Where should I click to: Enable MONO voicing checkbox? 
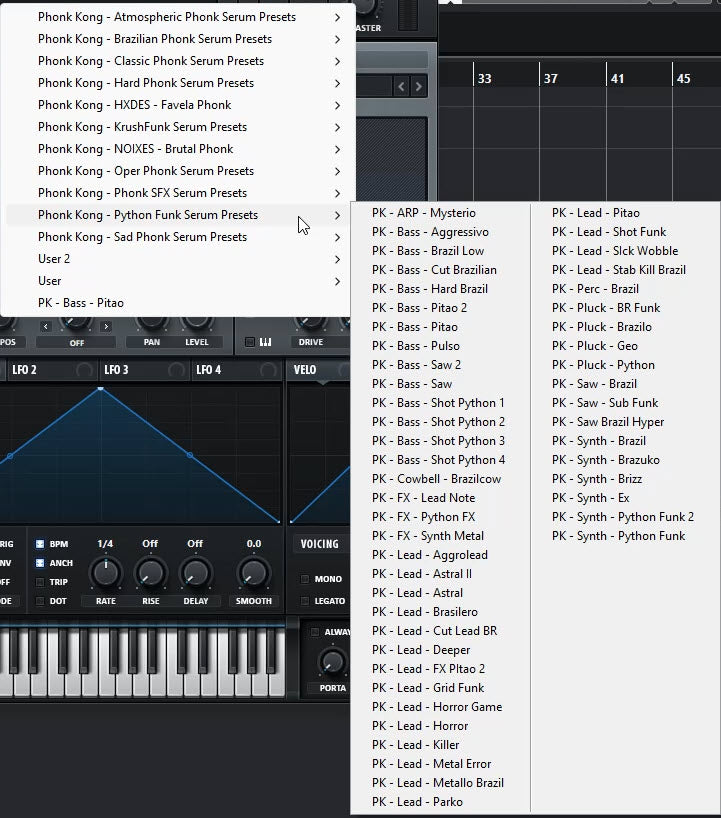[305, 579]
